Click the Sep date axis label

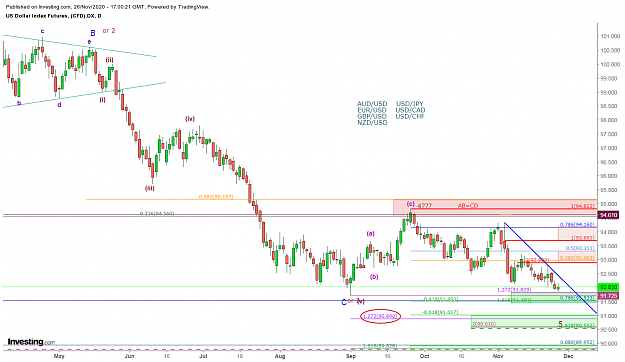pyautogui.click(x=351, y=356)
